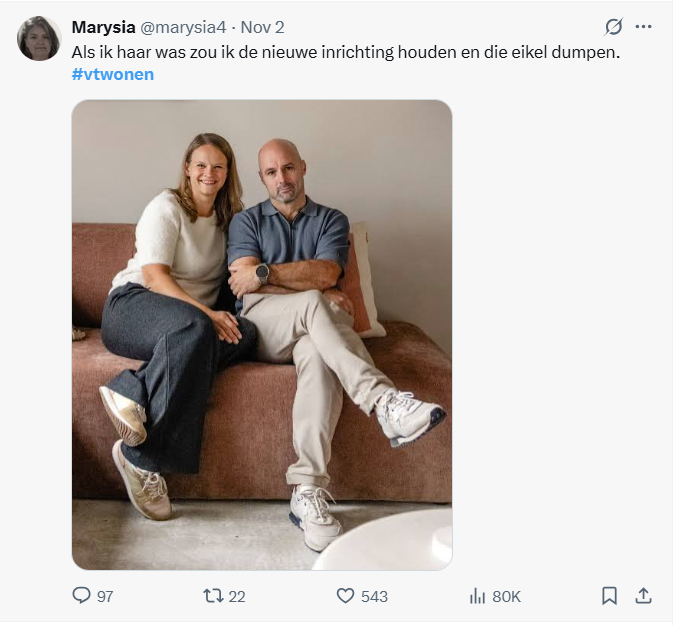679x625 pixels.
Task: Click the share upload arrow icon
Action: [644, 596]
